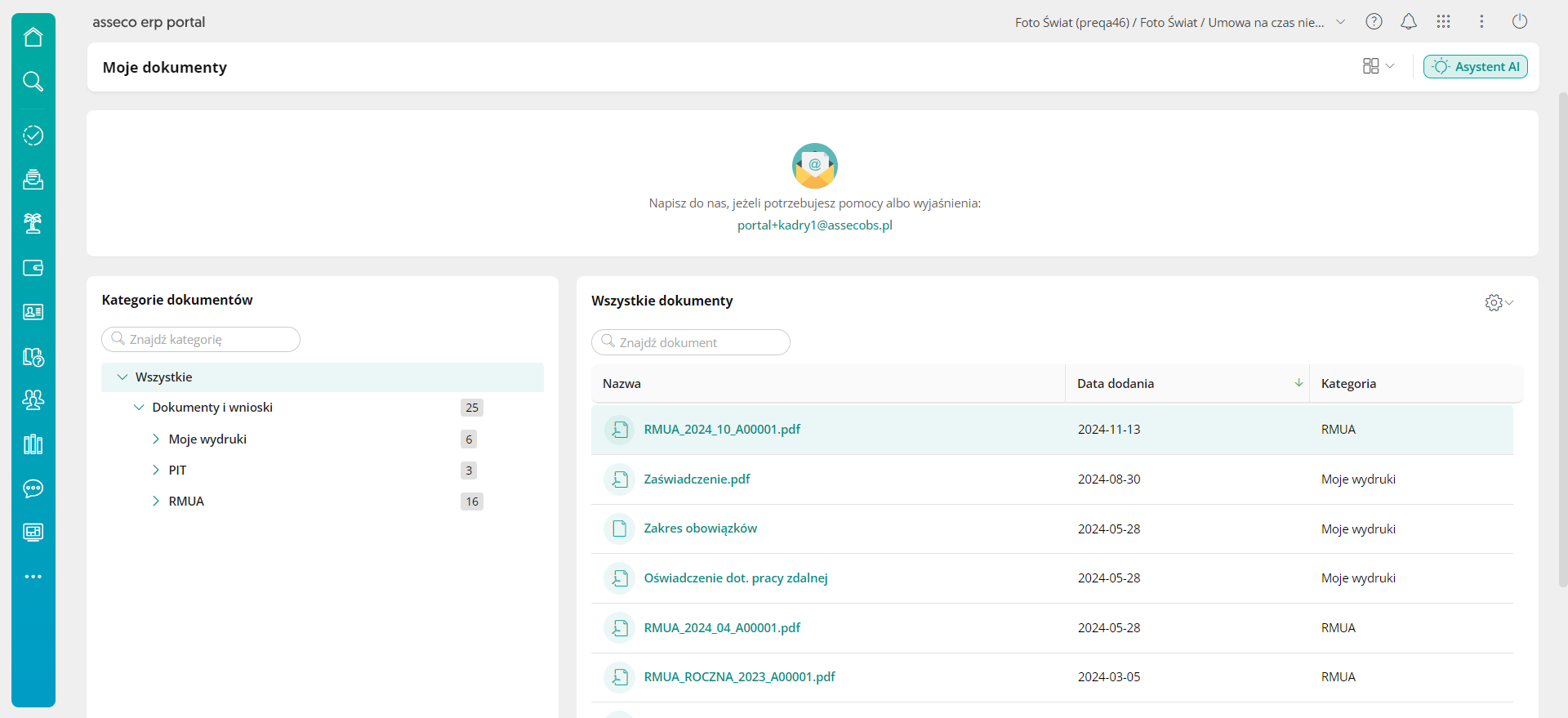Open the employment context dropdown in header

[x=1180, y=22]
